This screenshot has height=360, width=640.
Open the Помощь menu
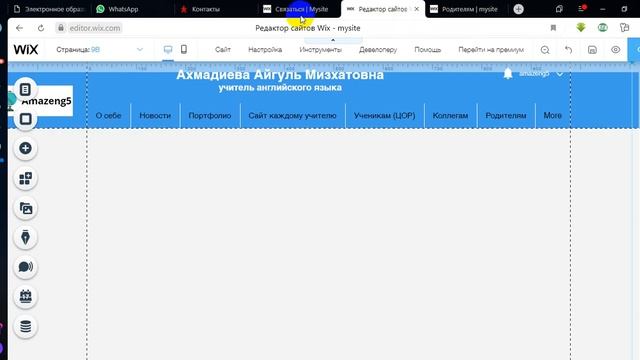[428, 49]
